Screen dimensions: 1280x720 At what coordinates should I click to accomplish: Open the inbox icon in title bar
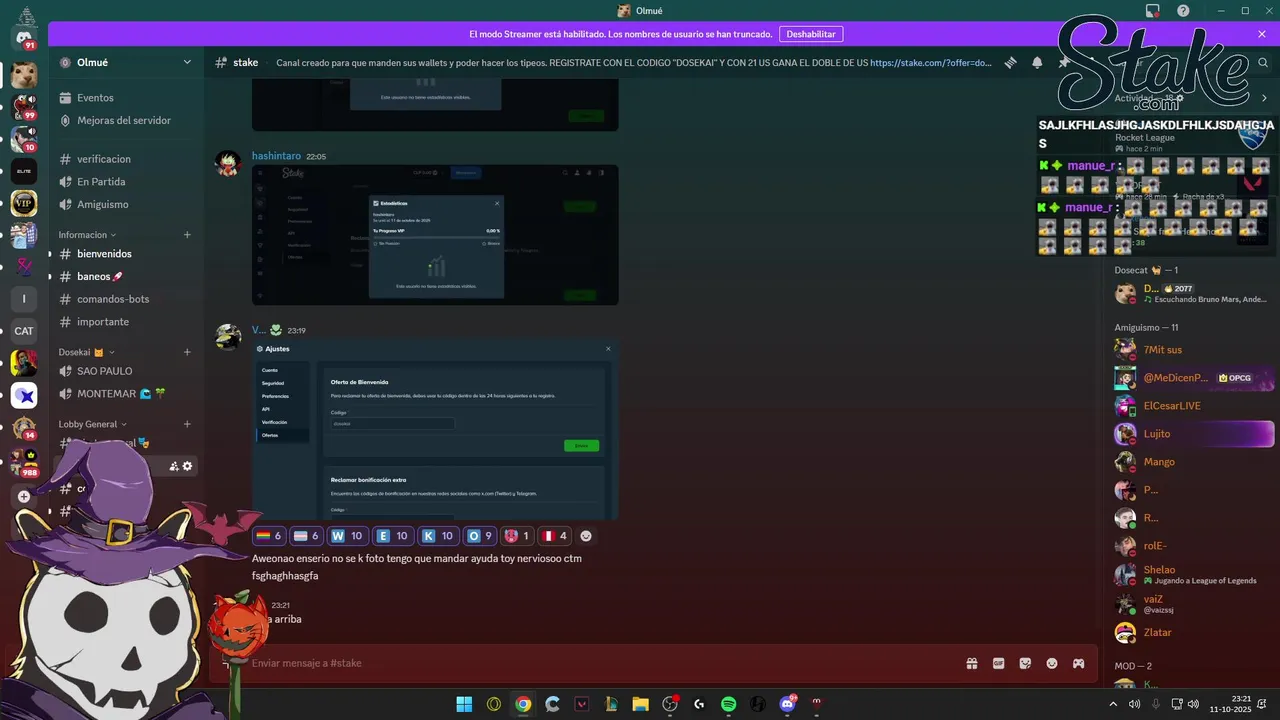click(x=1153, y=11)
